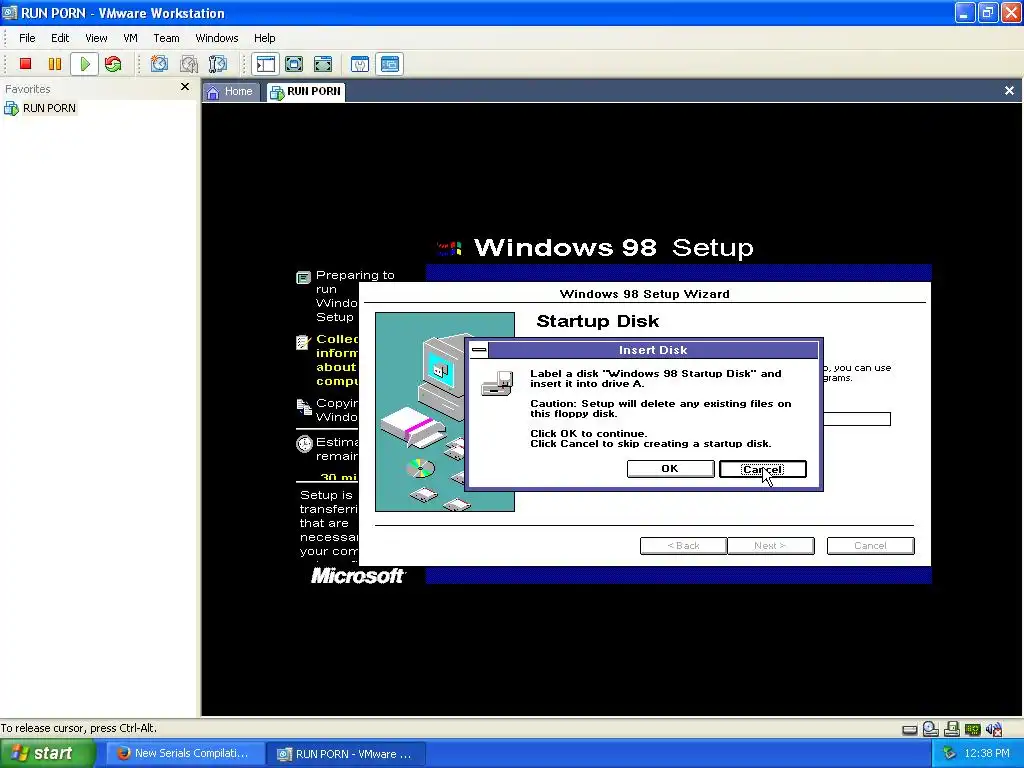Click the computer illustration in the wizard
1024x768 pixels.
pos(445,412)
